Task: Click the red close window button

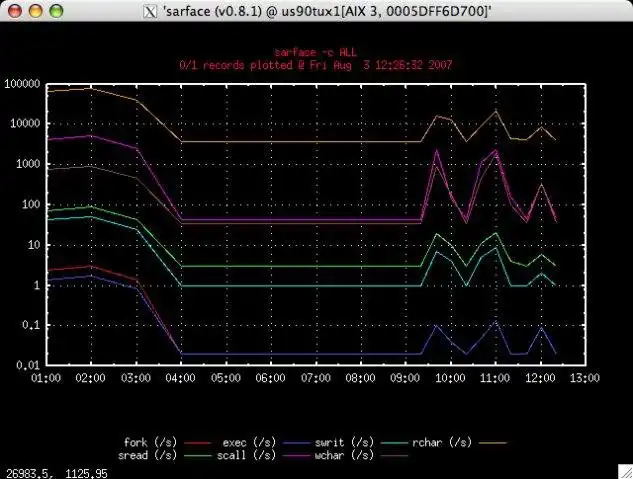Action: tap(15, 11)
